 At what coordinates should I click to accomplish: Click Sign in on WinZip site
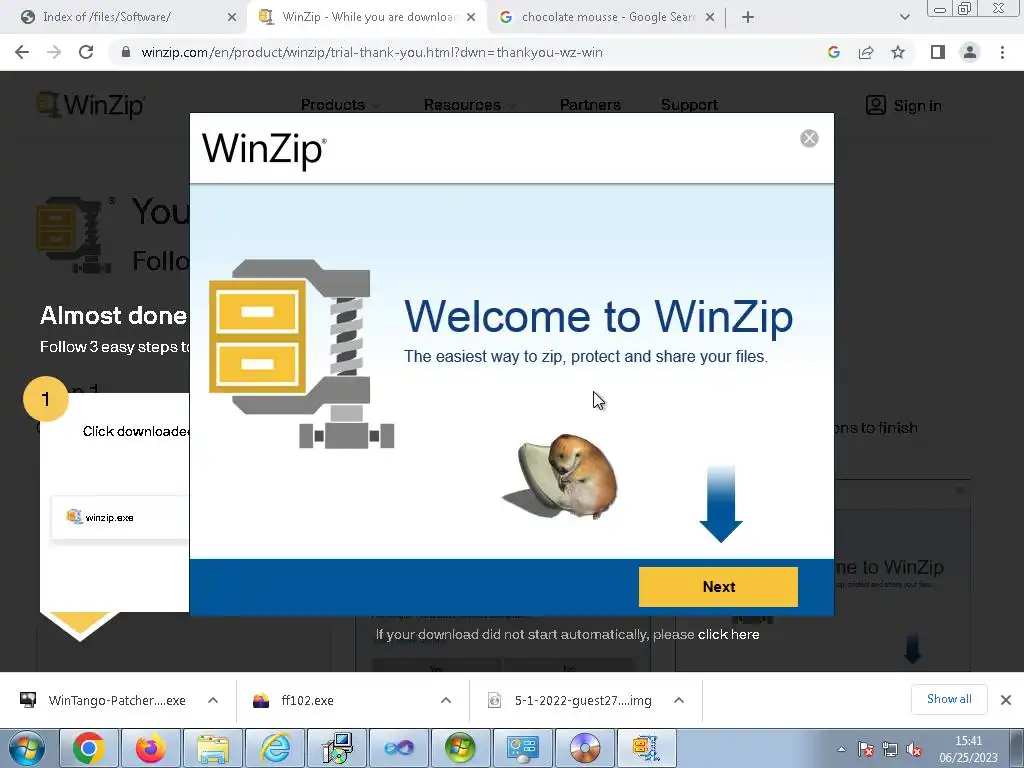pos(904,105)
